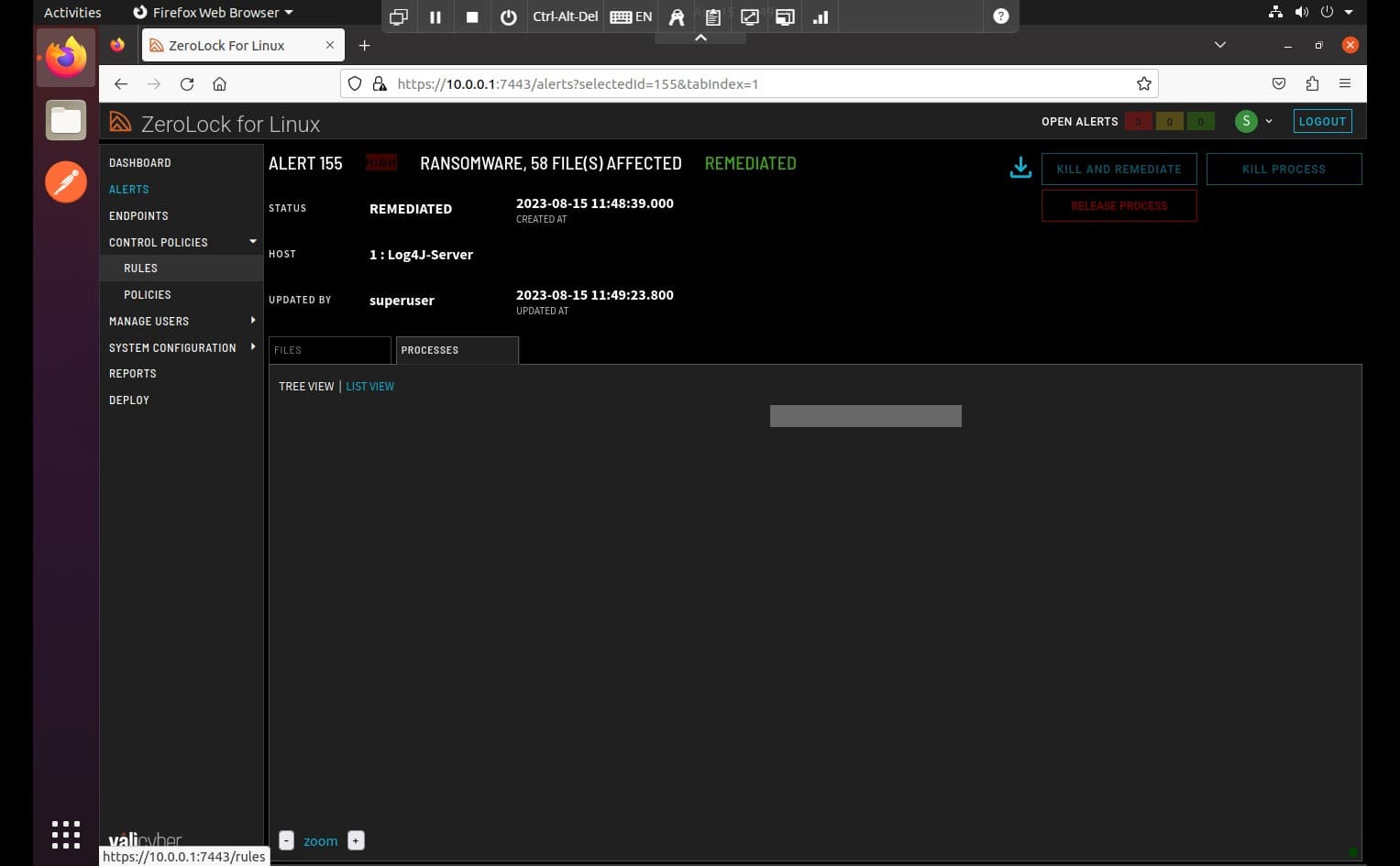Open Firefox hamburger menu
The width and height of the screenshot is (1400, 866).
tap(1345, 84)
